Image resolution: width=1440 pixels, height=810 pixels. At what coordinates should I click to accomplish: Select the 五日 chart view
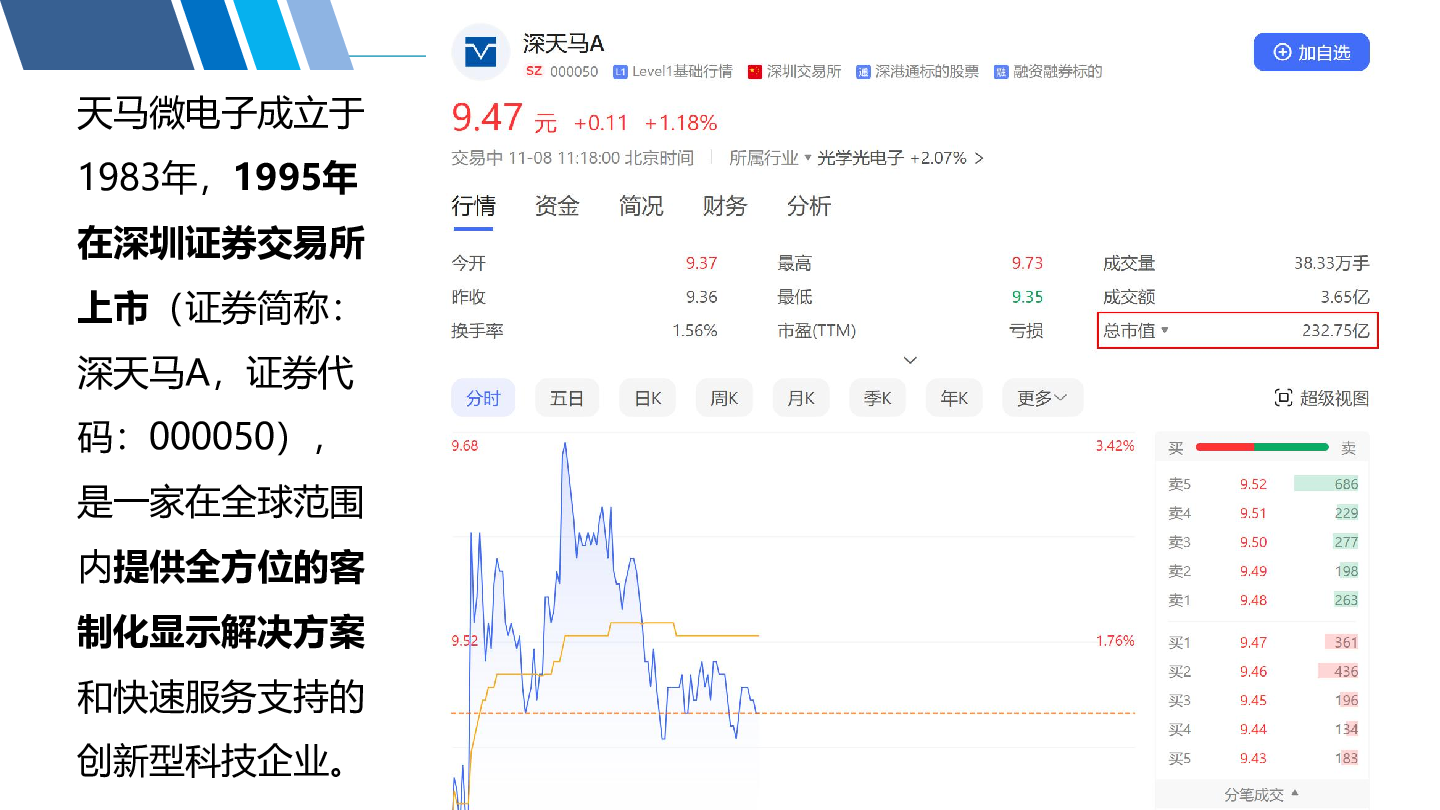coord(566,398)
